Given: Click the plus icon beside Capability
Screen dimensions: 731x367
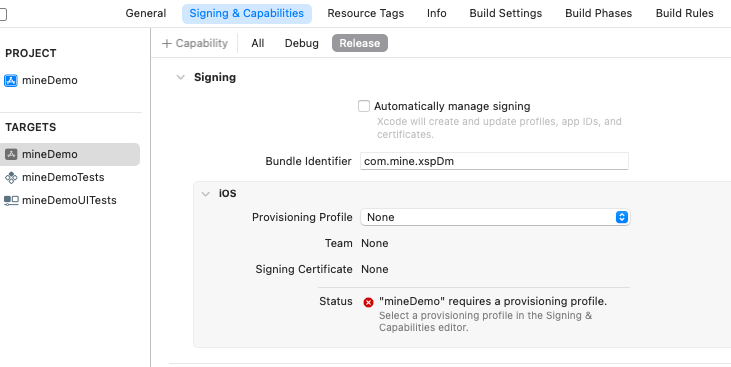Looking at the screenshot, I should [x=167, y=43].
